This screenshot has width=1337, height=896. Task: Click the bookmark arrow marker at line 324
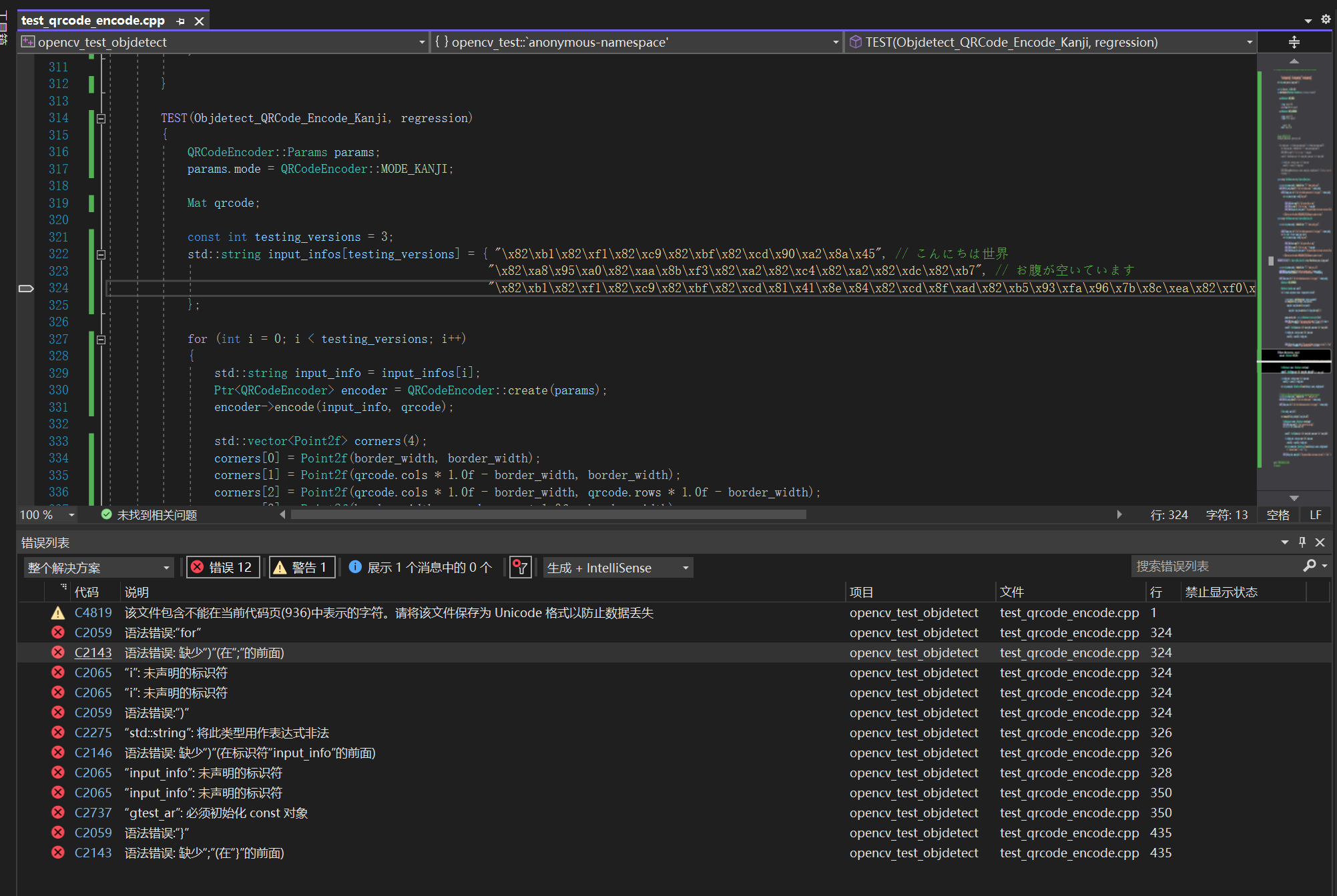(26, 288)
